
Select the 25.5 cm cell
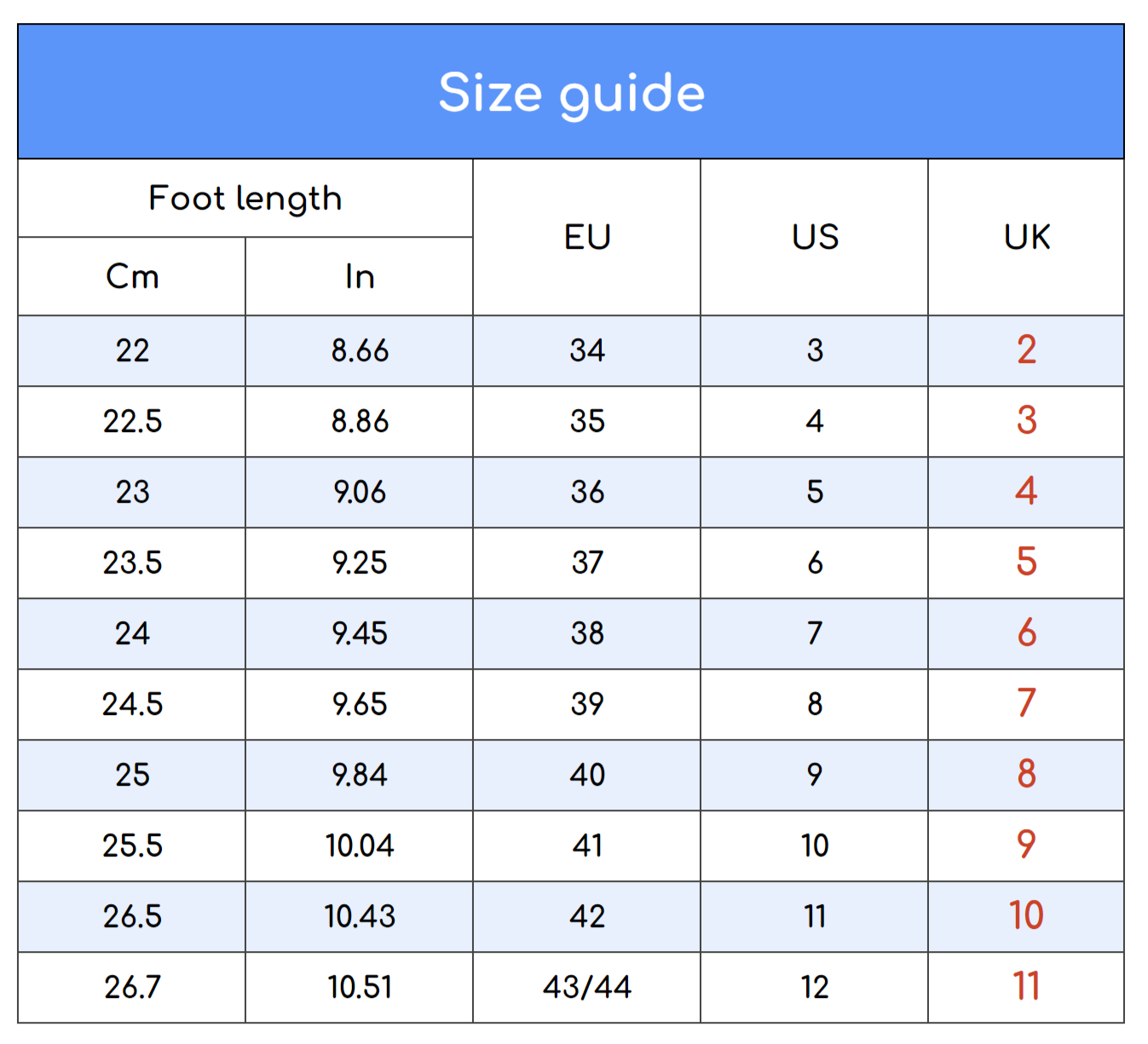tap(132, 846)
